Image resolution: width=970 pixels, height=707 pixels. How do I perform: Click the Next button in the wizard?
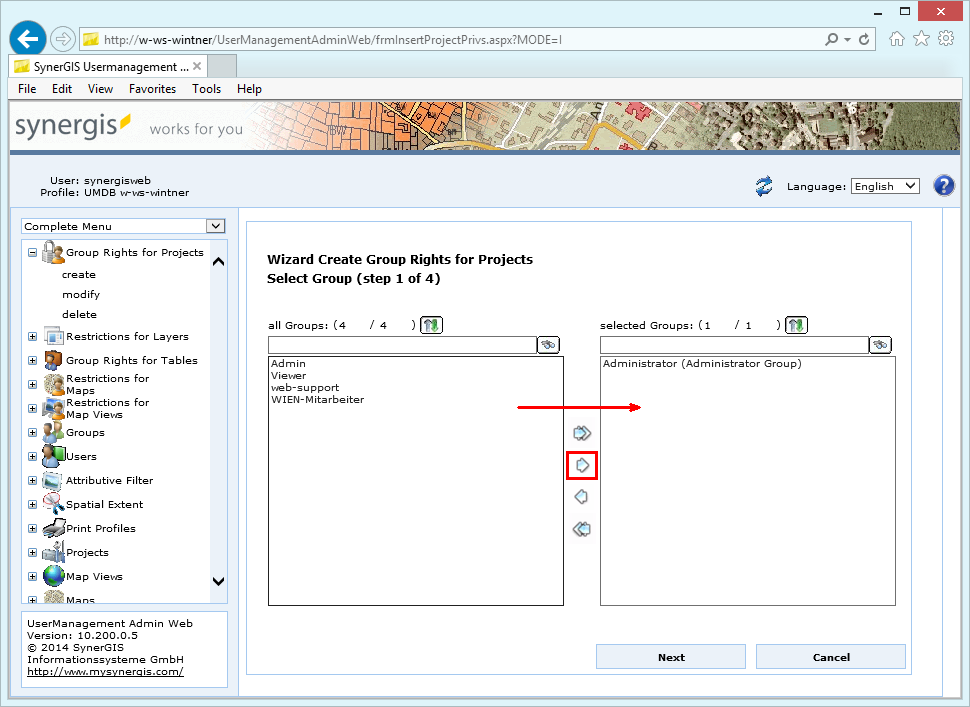click(670, 657)
